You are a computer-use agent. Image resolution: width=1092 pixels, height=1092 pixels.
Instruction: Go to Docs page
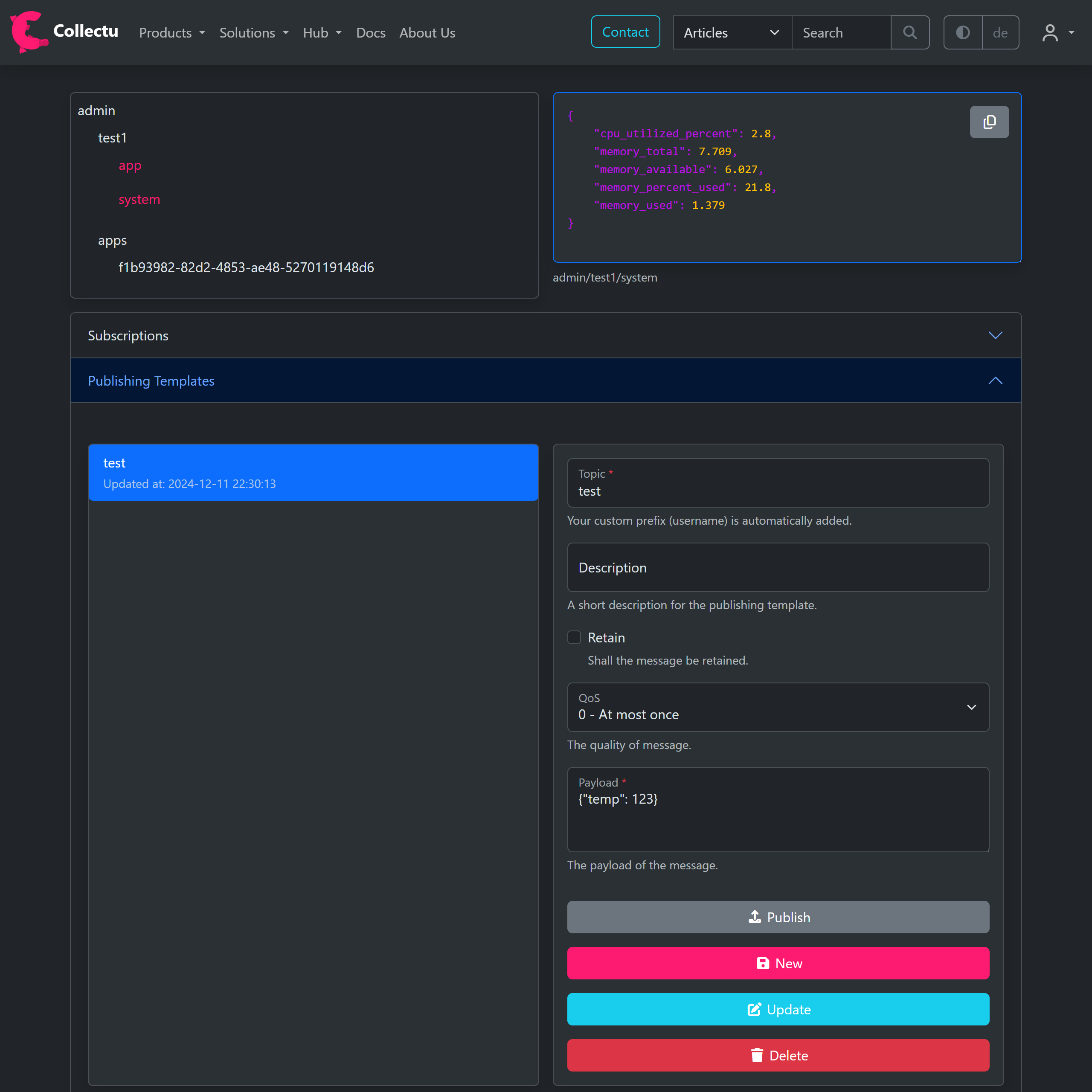coord(371,33)
